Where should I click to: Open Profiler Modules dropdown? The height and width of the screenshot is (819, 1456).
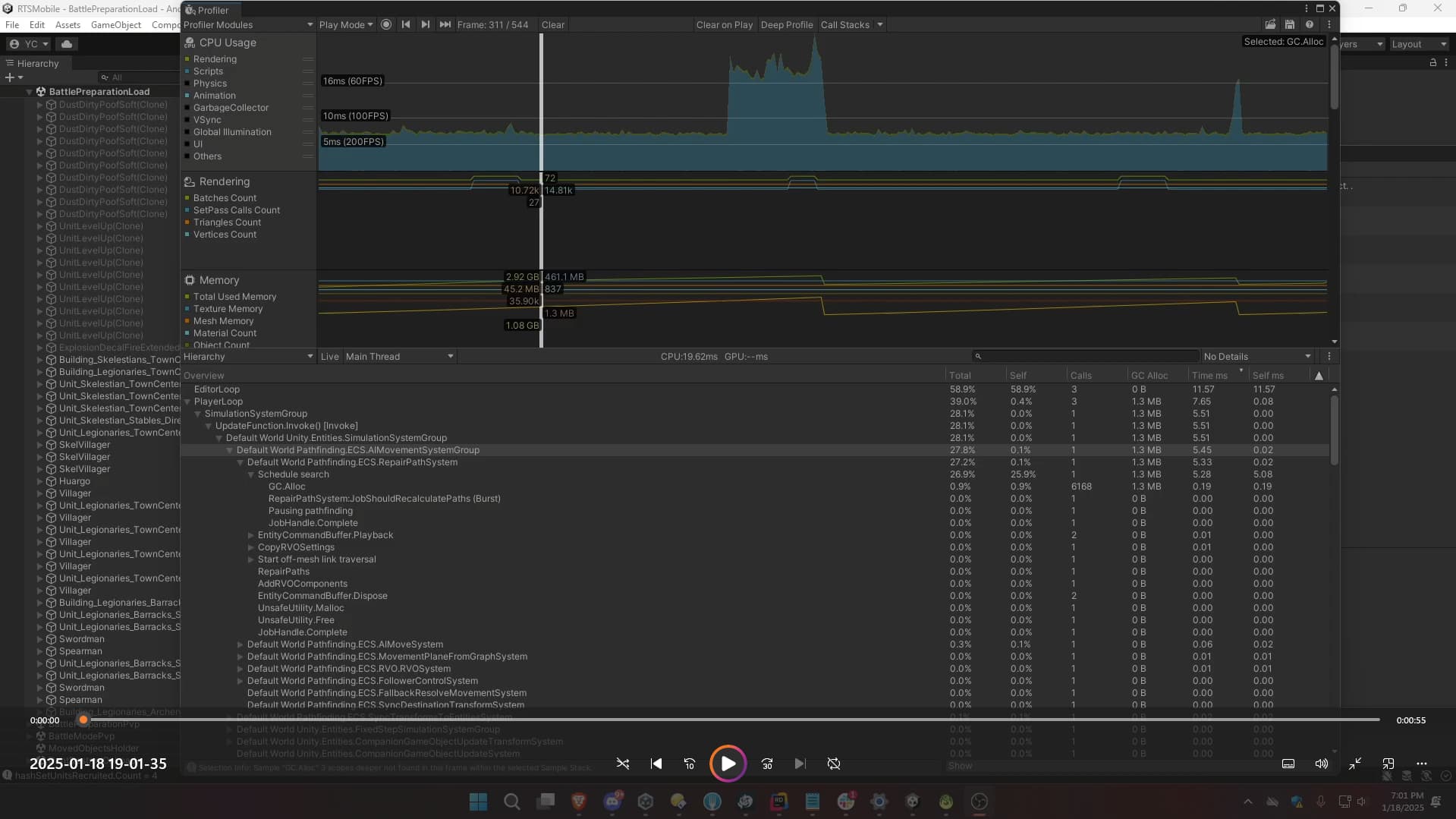click(248, 24)
